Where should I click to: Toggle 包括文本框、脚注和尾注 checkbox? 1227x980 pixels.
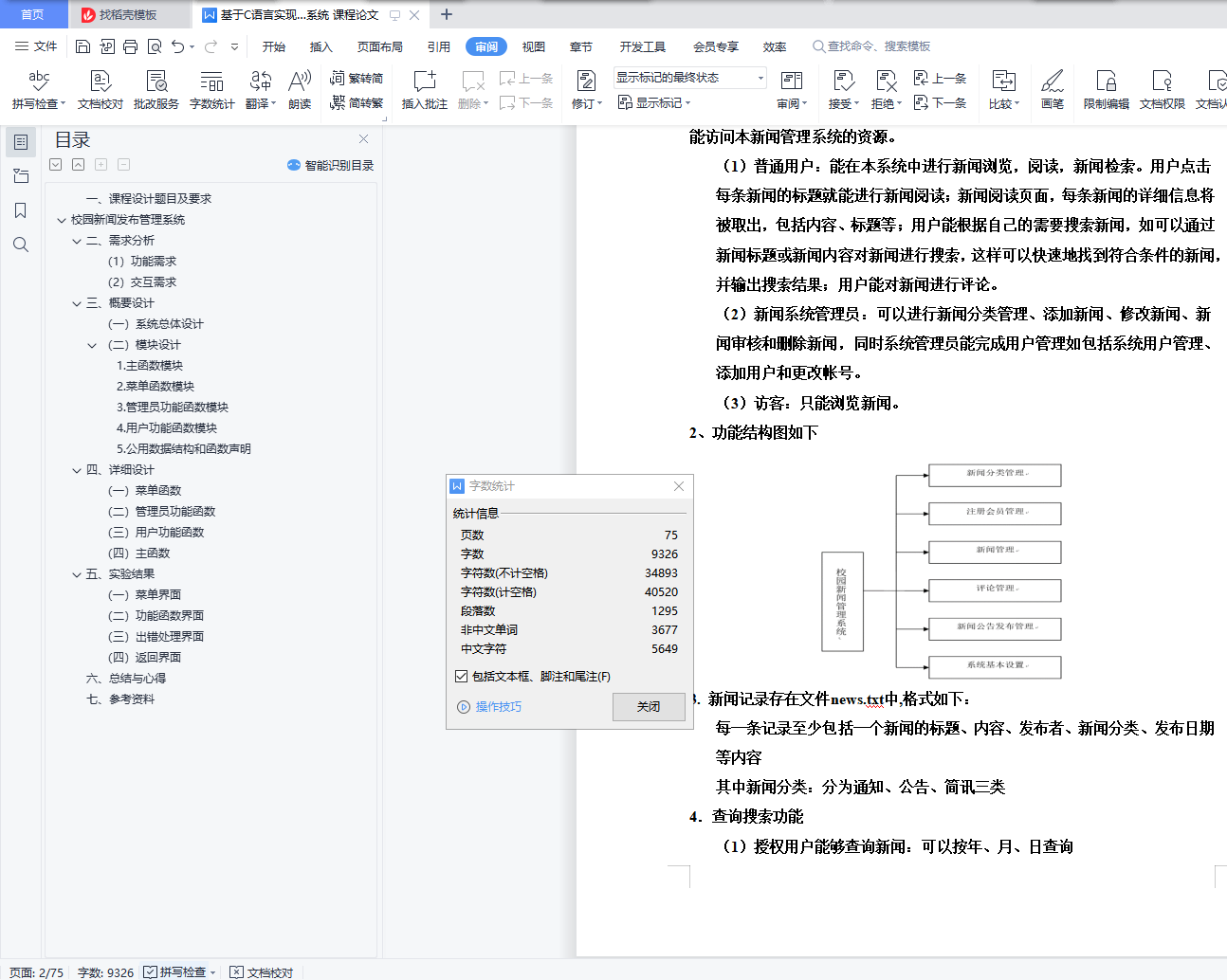click(x=462, y=677)
